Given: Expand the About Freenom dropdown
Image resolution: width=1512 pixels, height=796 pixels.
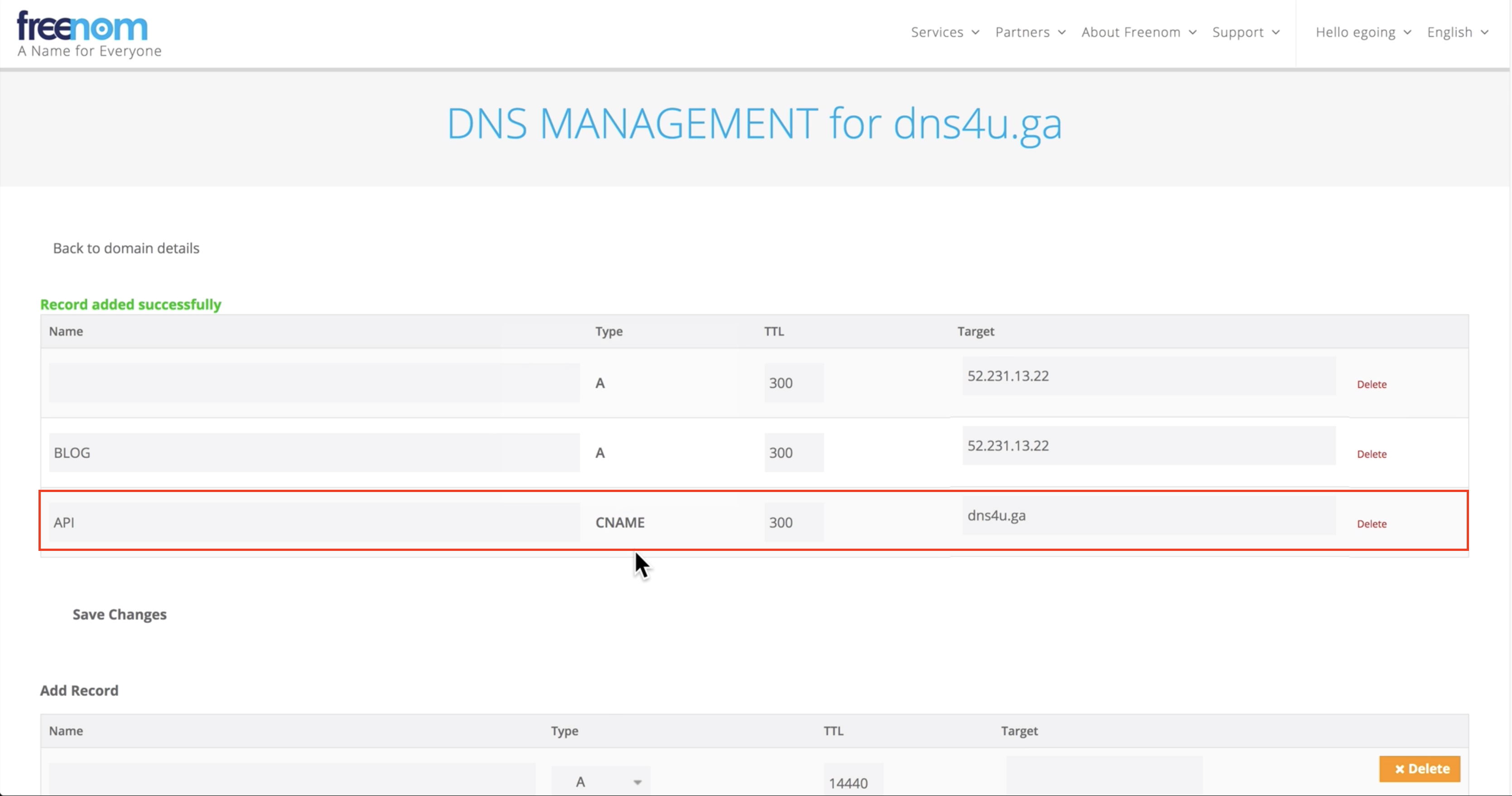Looking at the screenshot, I should [x=1138, y=32].
